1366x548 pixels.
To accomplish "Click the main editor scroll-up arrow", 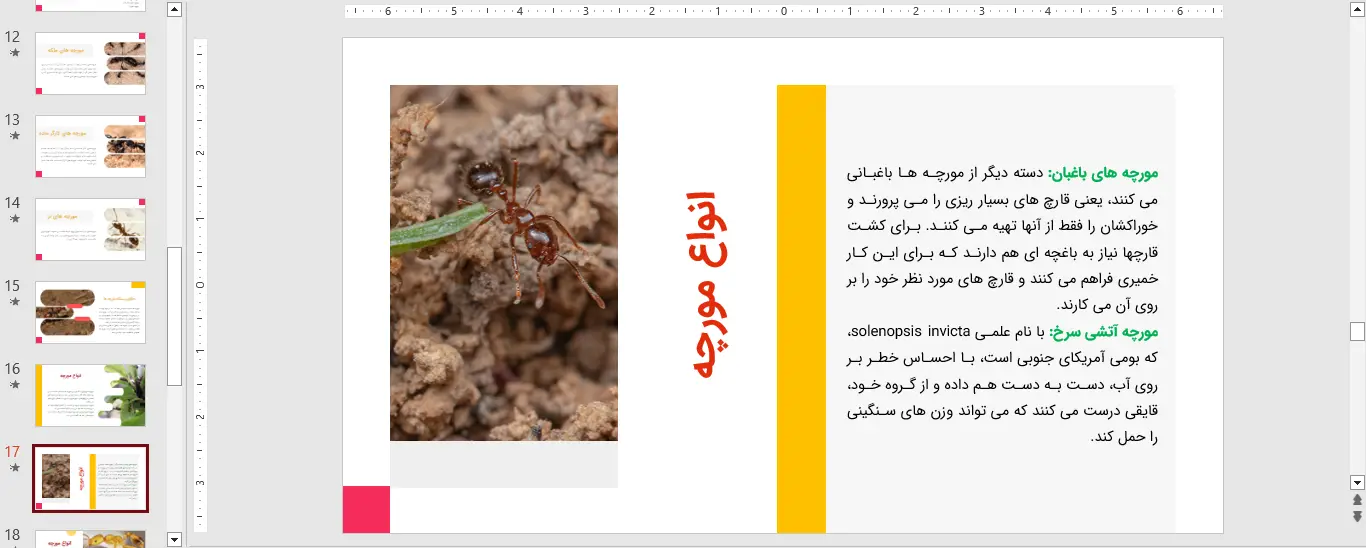I will pyautogui.click(x=1357, y=10).
